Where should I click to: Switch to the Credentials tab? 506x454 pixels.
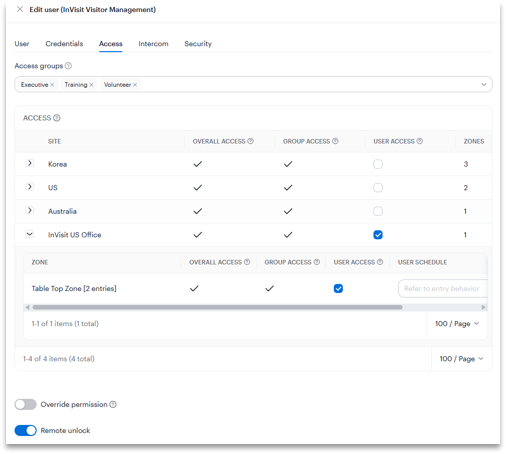pyautogui.click(x=64, y=44)
